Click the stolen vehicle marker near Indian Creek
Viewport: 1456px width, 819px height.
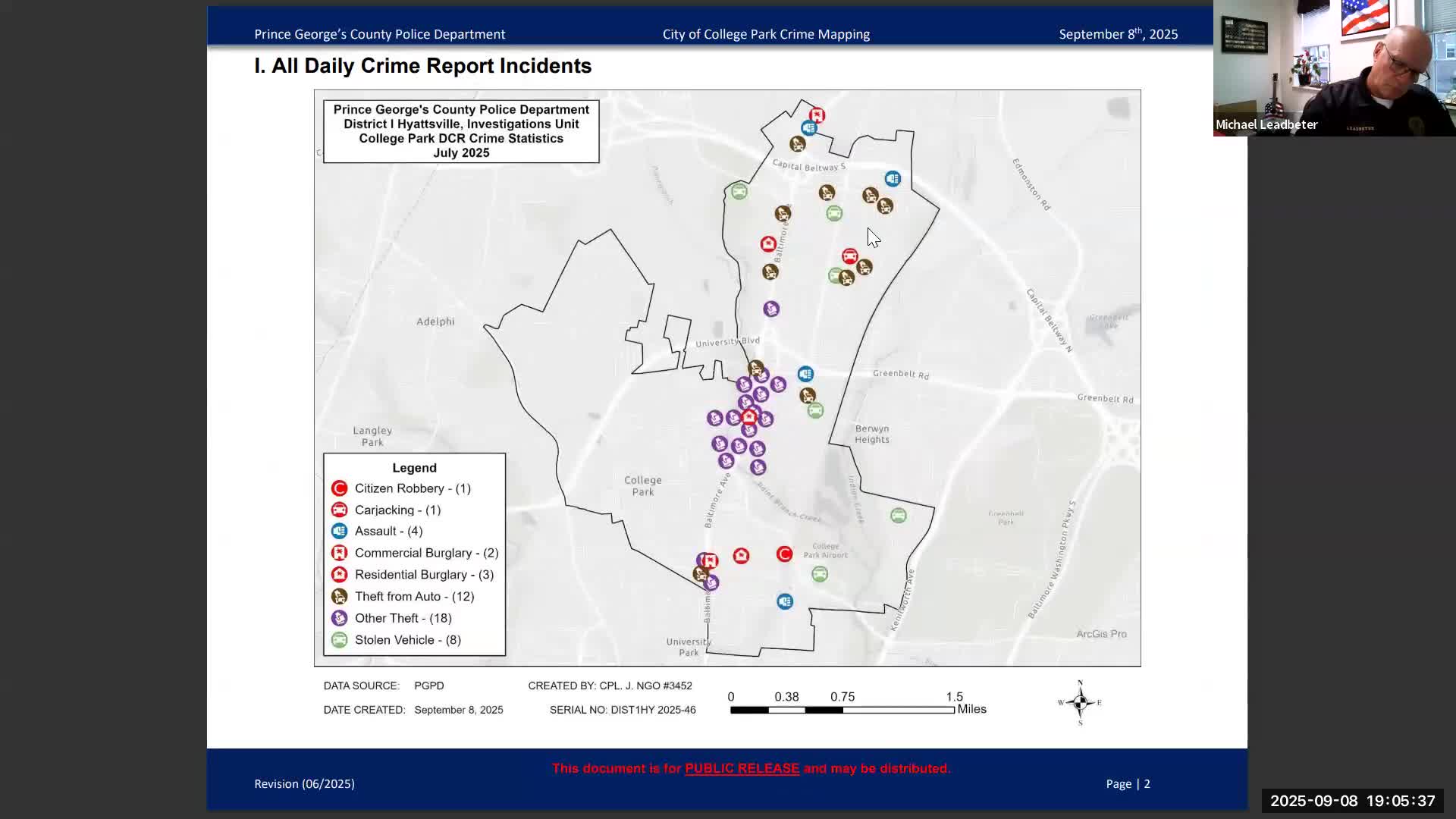click(x=898, y=516)
